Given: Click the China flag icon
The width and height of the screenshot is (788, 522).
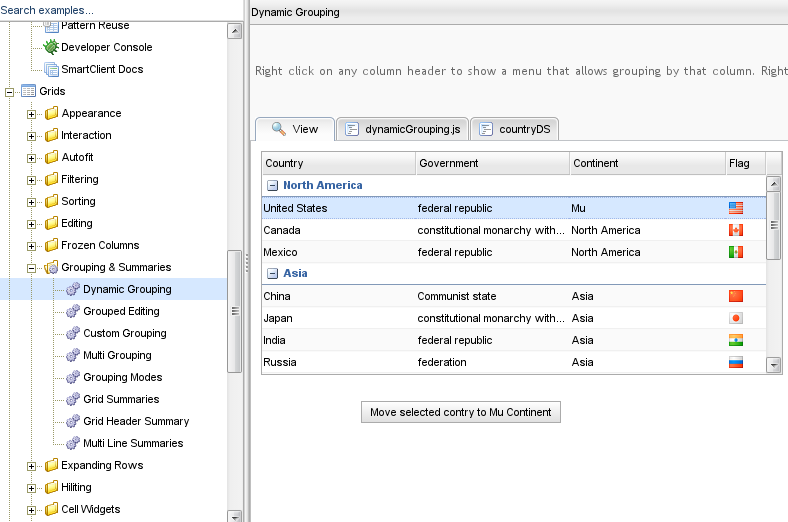Looking at the screenshot, I should click(736, 296).
